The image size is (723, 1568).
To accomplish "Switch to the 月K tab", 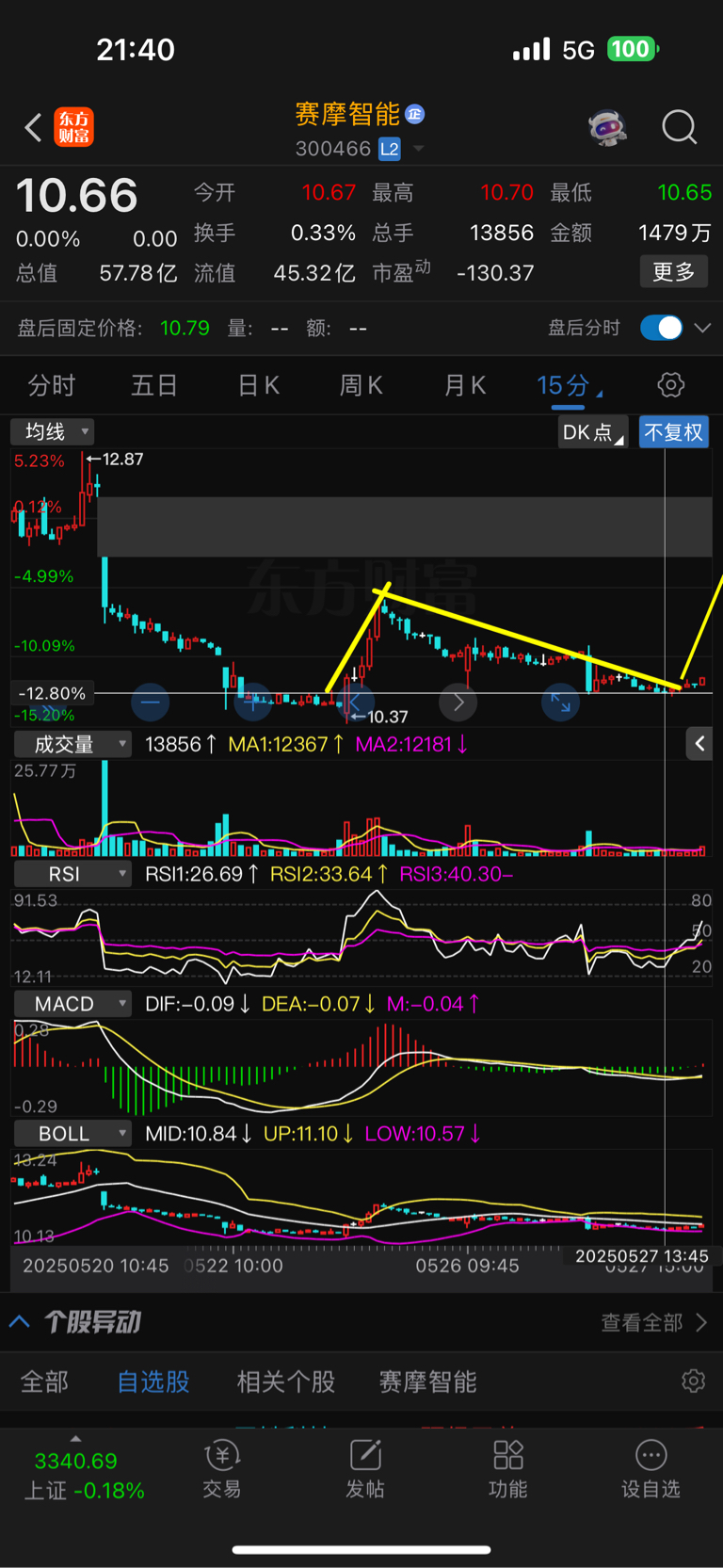I will pos(464,385).
